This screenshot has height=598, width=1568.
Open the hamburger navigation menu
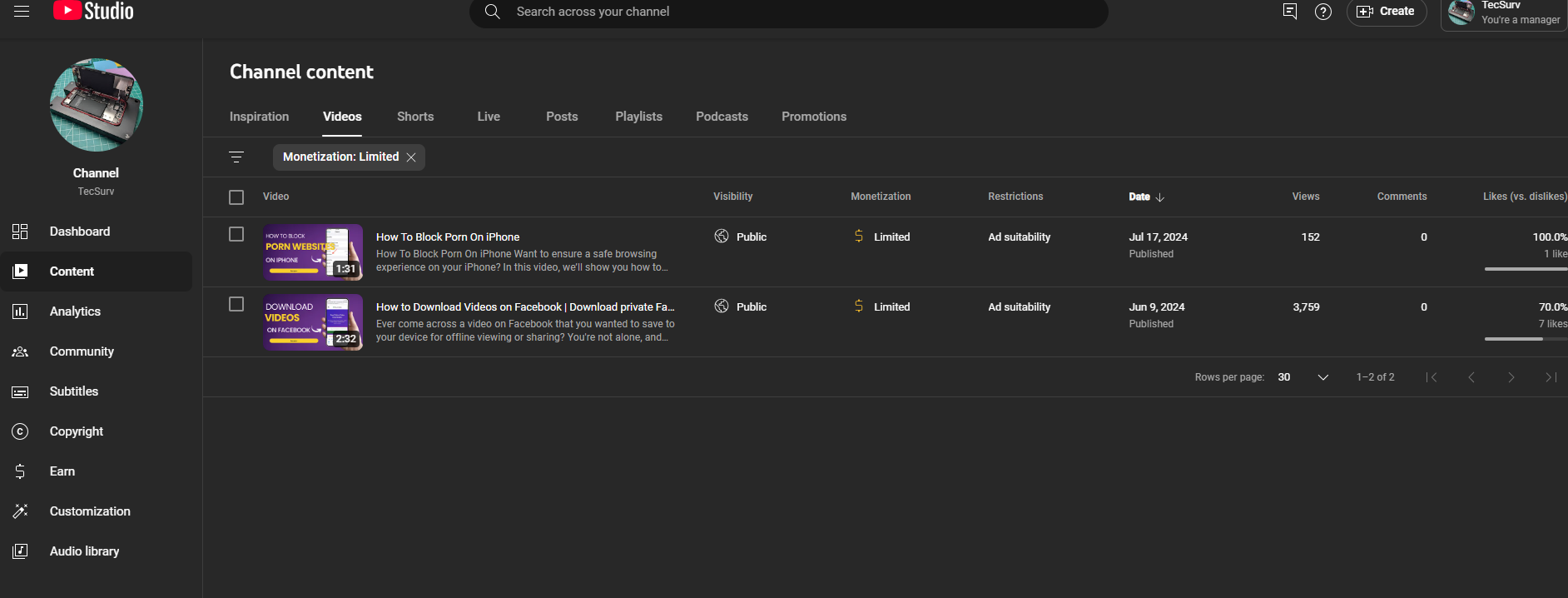pyautogui.click(x=22, y=11)
